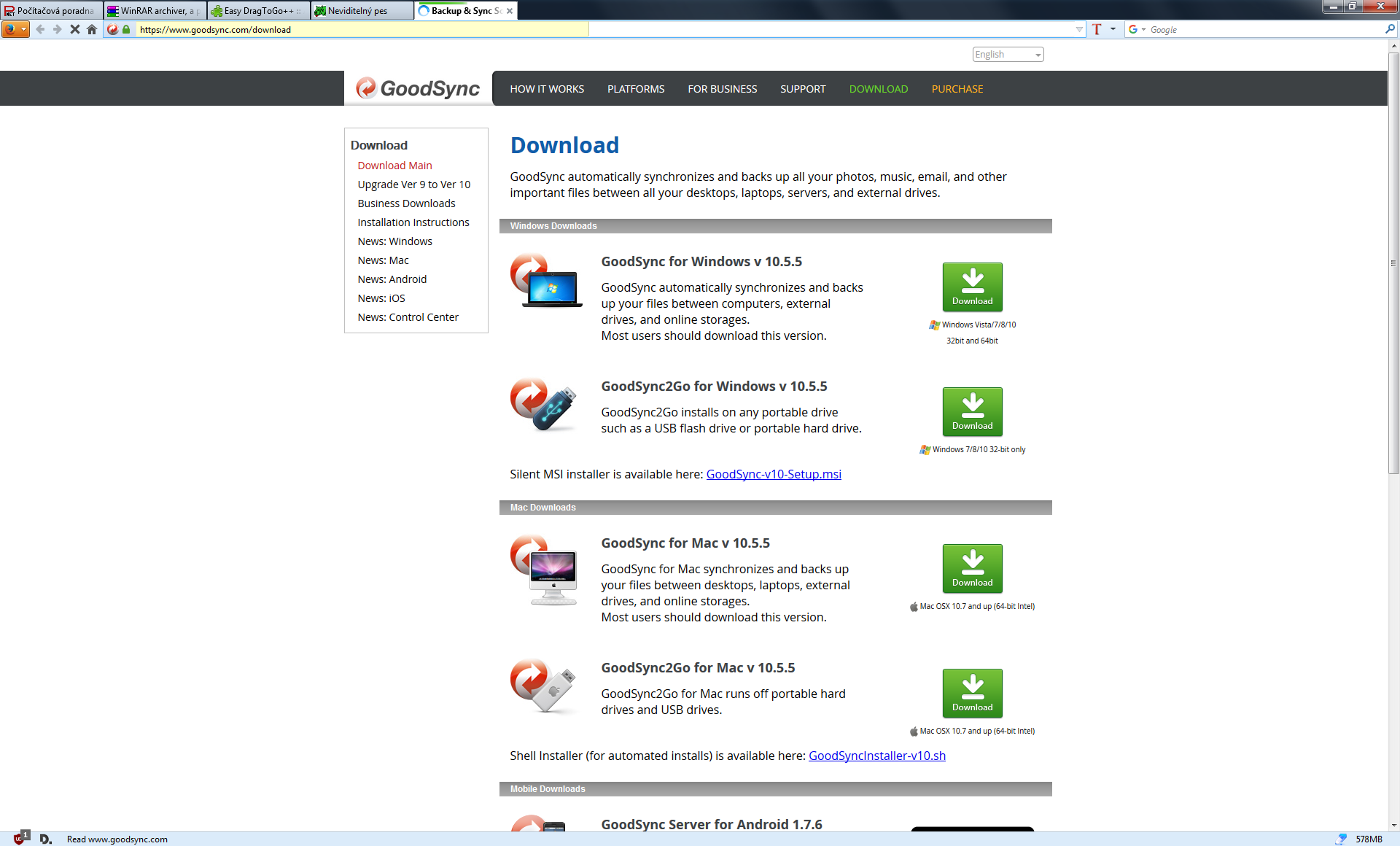Image resolution: width=1400 pixels, height=846 pixels.
Task: Open the English language dropdown
Action: pos(1008,55)
